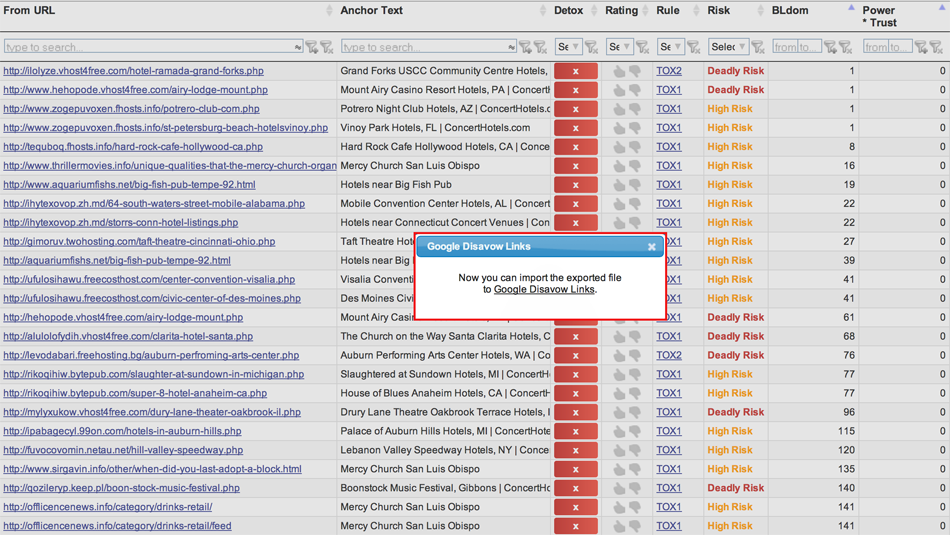Screen dimensions: 950x535
Task: Click the Anchor Text column header
Action: tap(371, 10)
